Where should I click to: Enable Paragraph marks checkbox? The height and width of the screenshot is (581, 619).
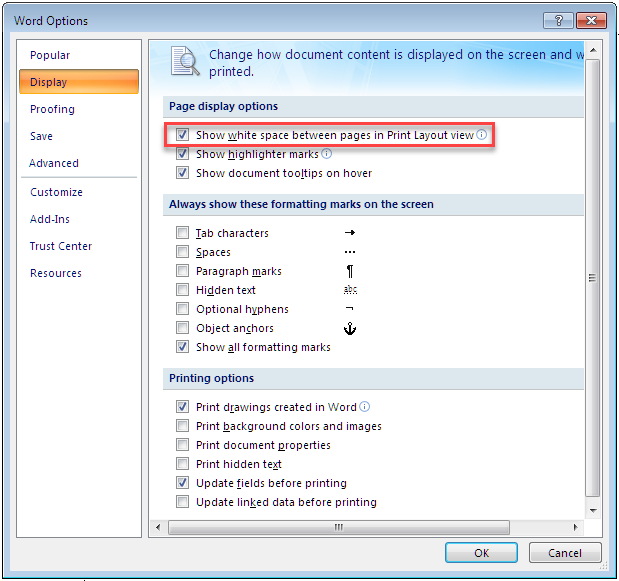[x=182, y=271]
